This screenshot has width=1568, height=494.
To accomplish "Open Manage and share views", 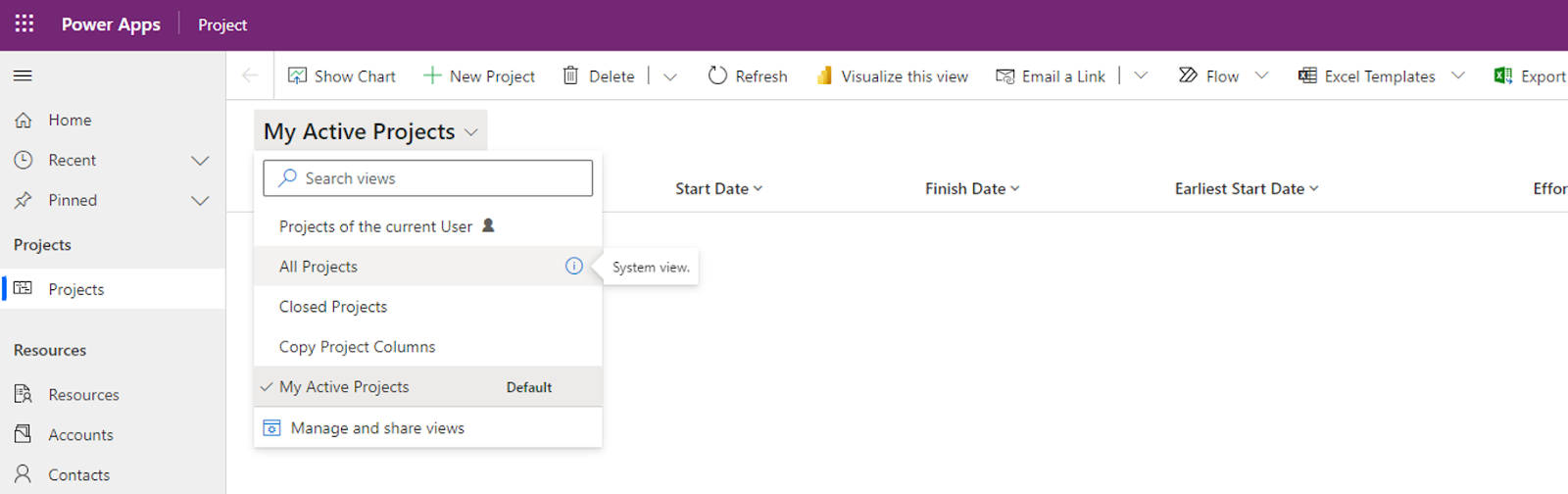I will tap(427, 428).
